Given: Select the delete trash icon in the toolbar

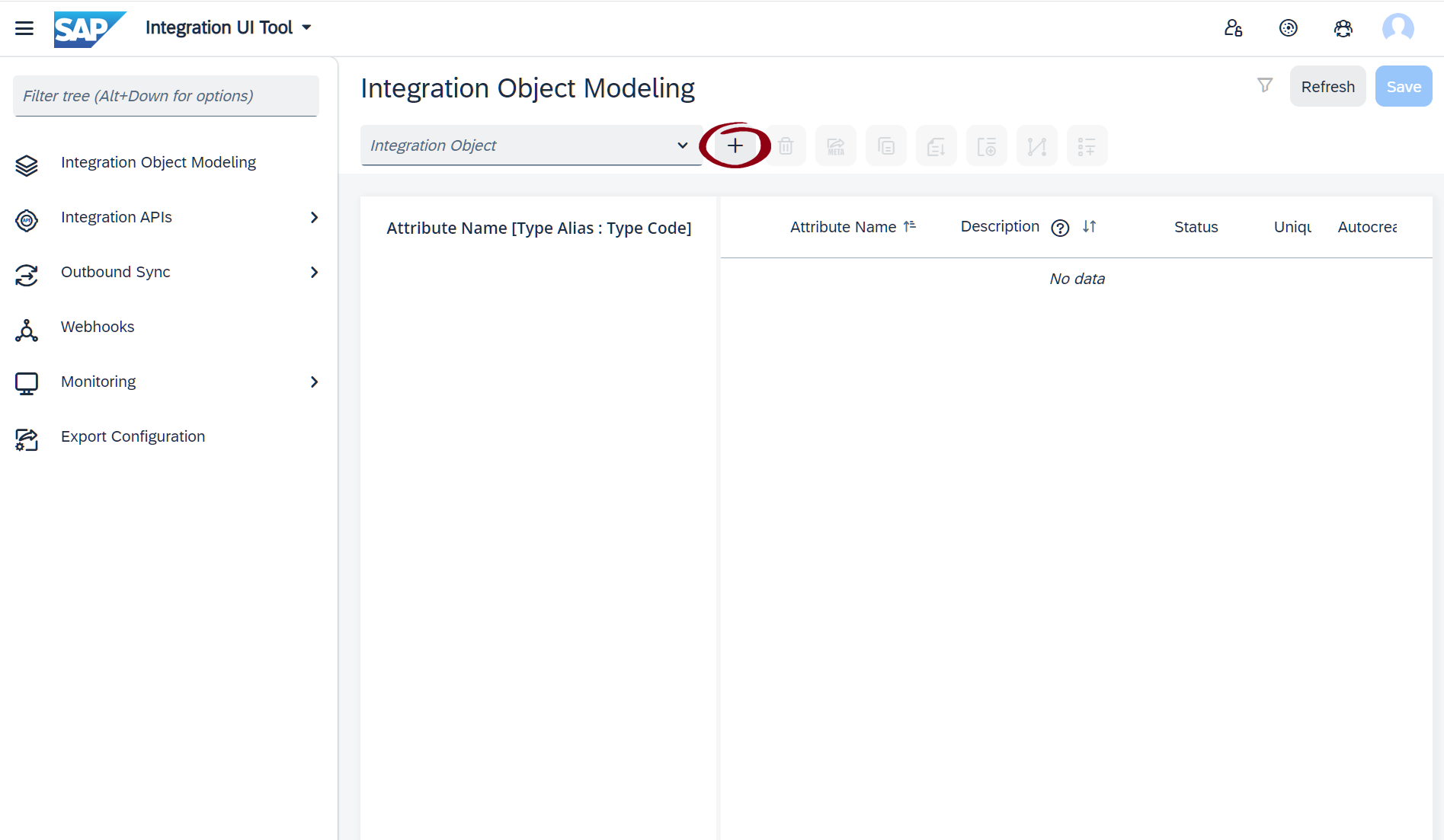Looking at the screenshot, I should pos(786,145).
